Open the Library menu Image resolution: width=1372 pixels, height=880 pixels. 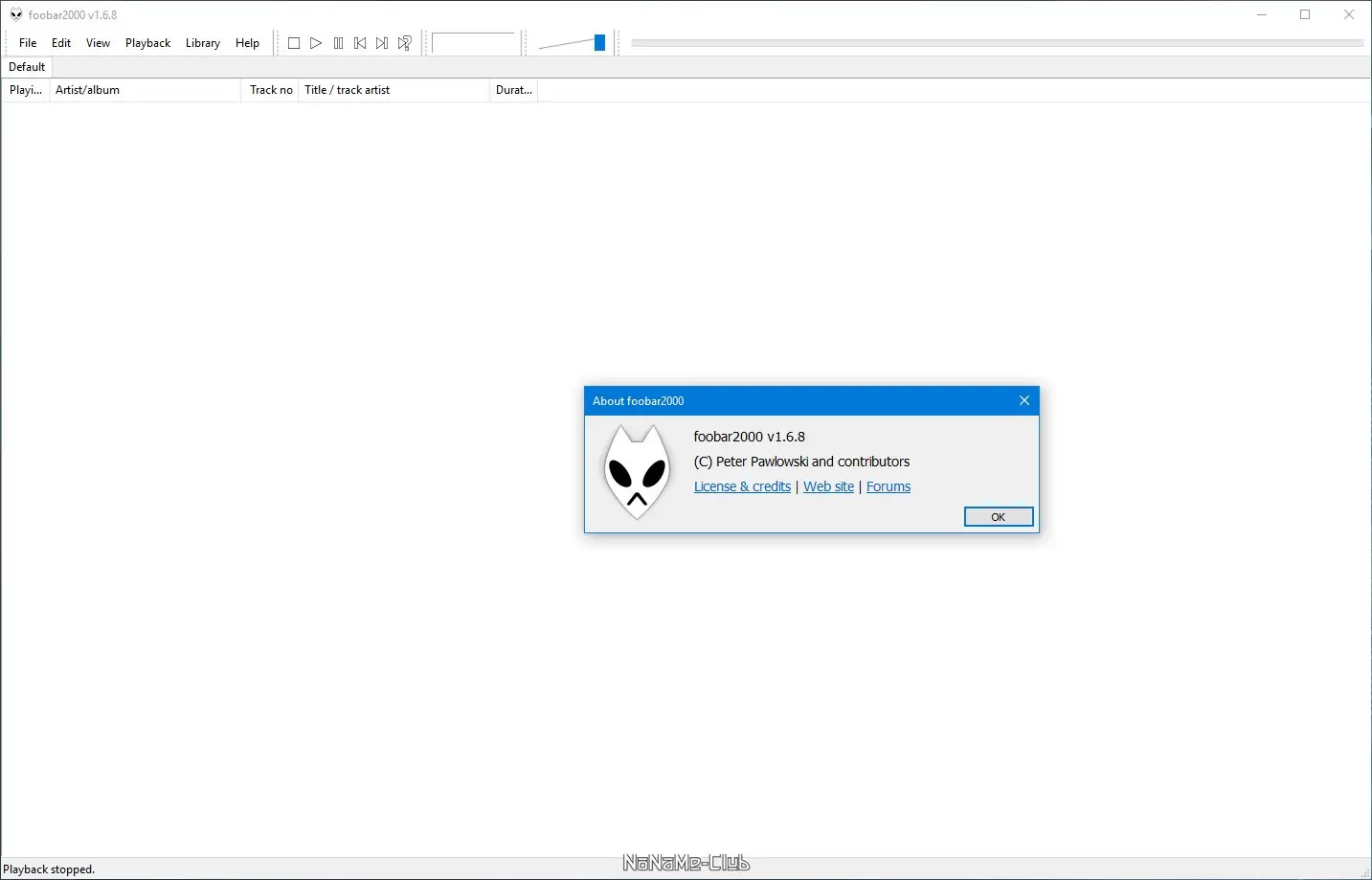203,43
